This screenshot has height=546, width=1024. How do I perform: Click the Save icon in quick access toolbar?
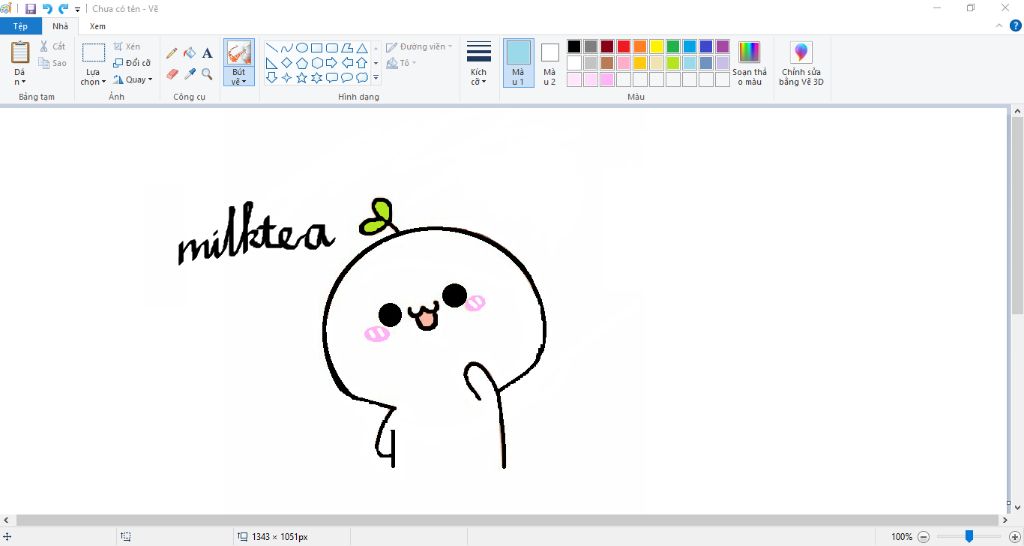31,8
